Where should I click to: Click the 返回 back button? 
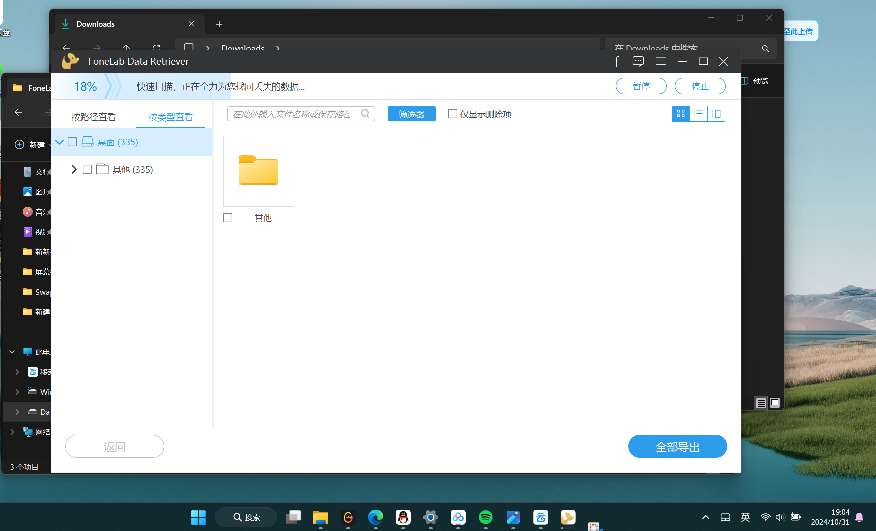coord(115,447)
